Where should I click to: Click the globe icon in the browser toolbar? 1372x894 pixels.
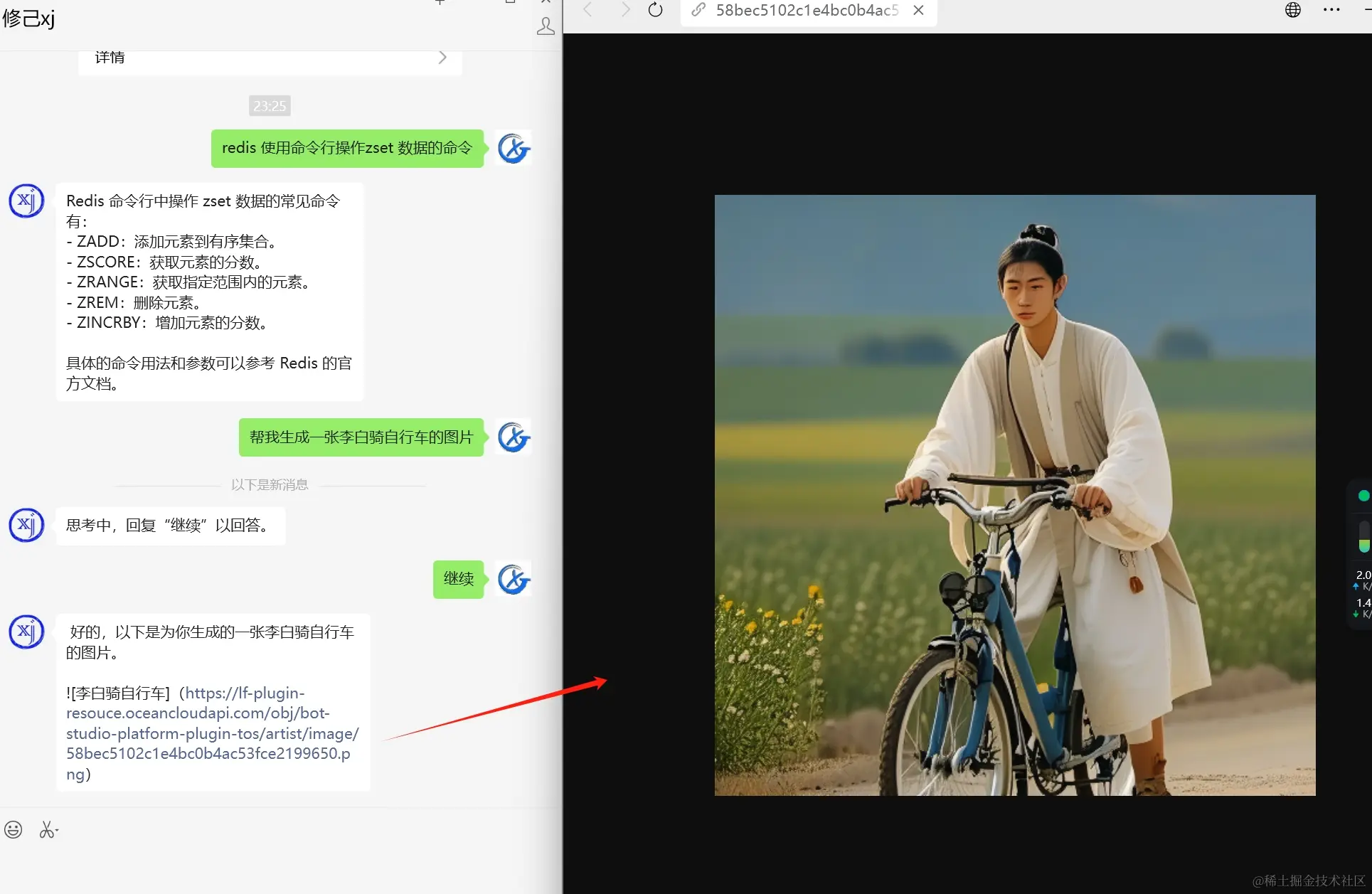pos(1292,10)
